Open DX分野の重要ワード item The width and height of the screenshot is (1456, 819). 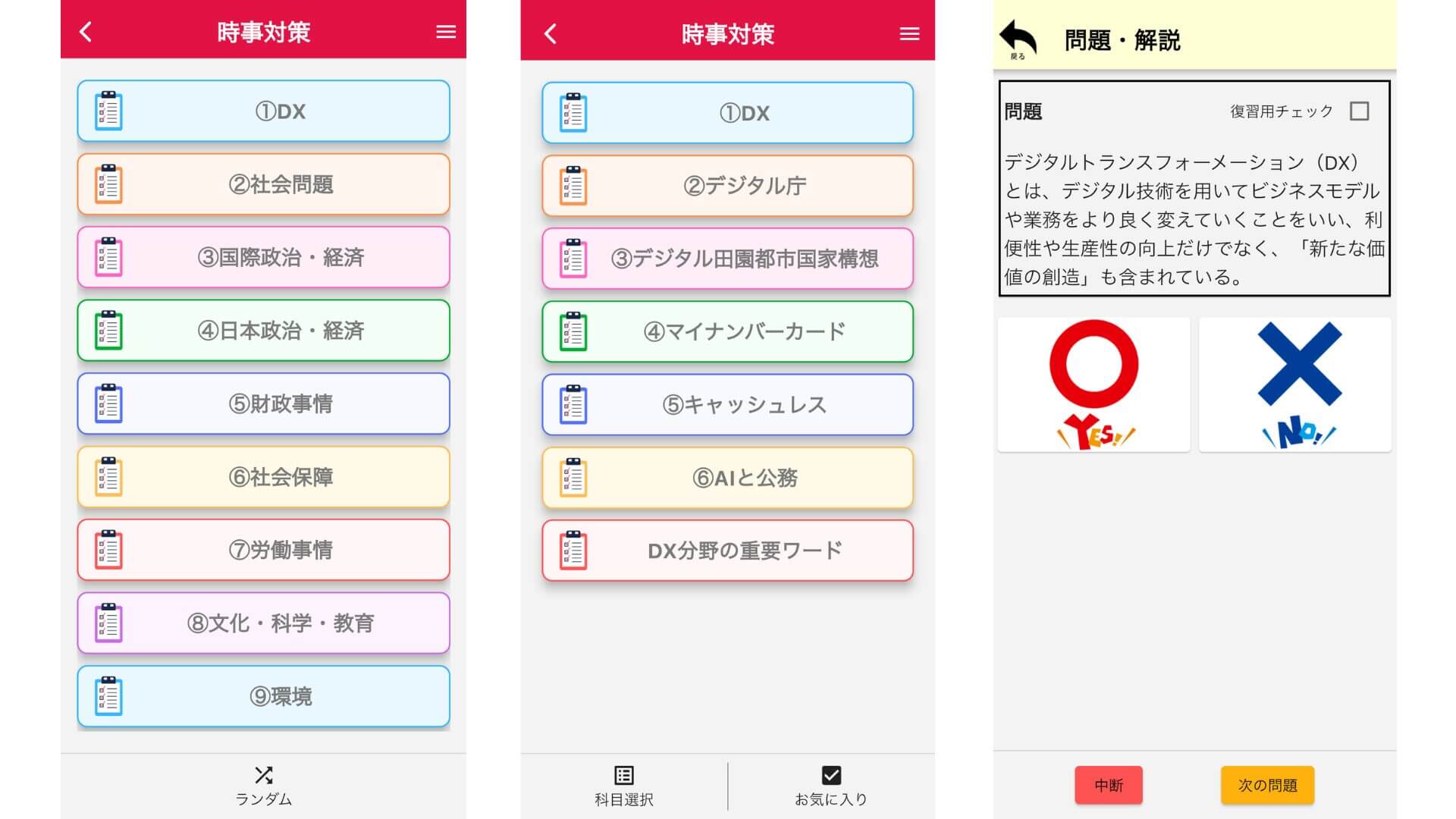[727, 551]
